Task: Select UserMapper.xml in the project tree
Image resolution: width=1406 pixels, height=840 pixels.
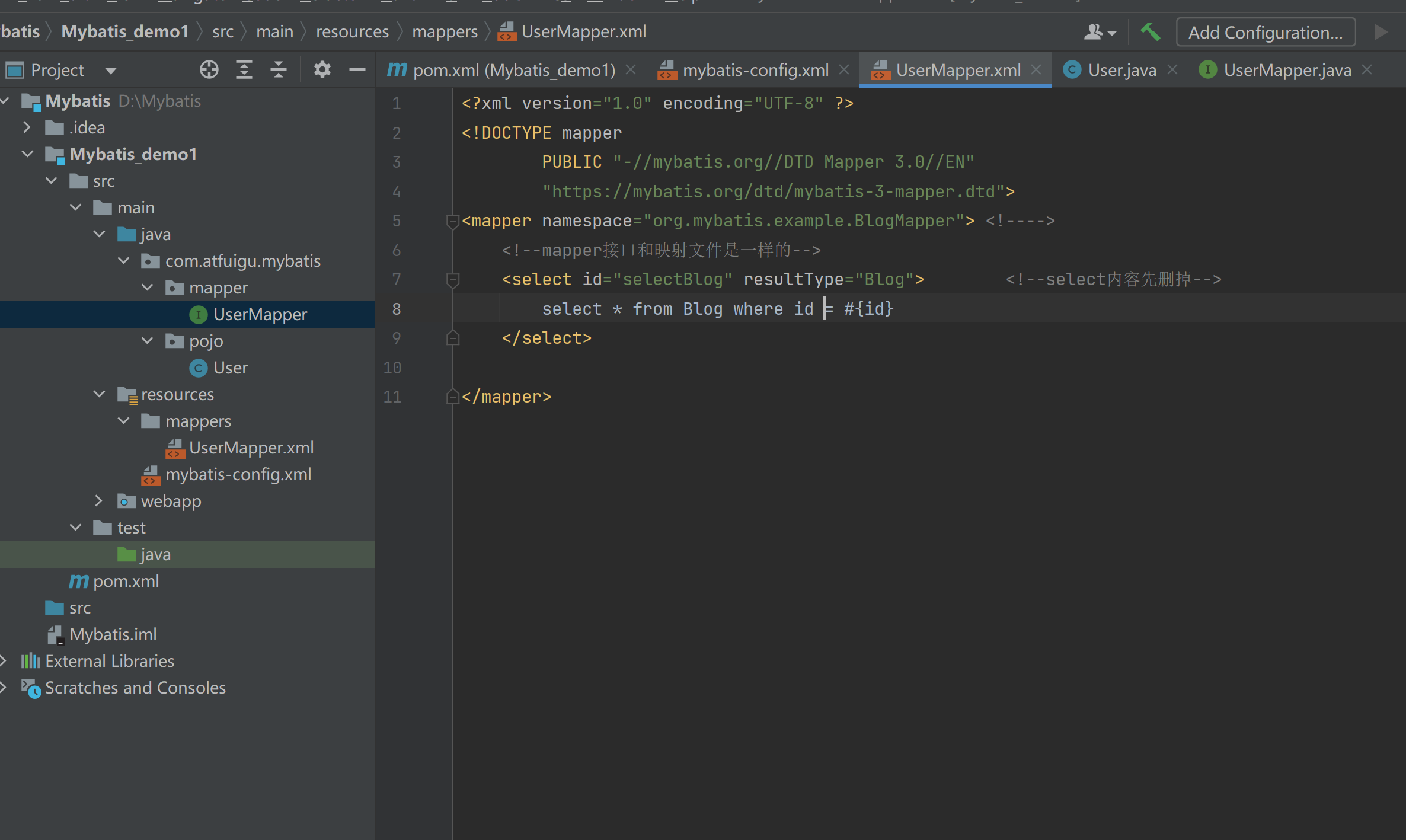Action: [251, 448]
